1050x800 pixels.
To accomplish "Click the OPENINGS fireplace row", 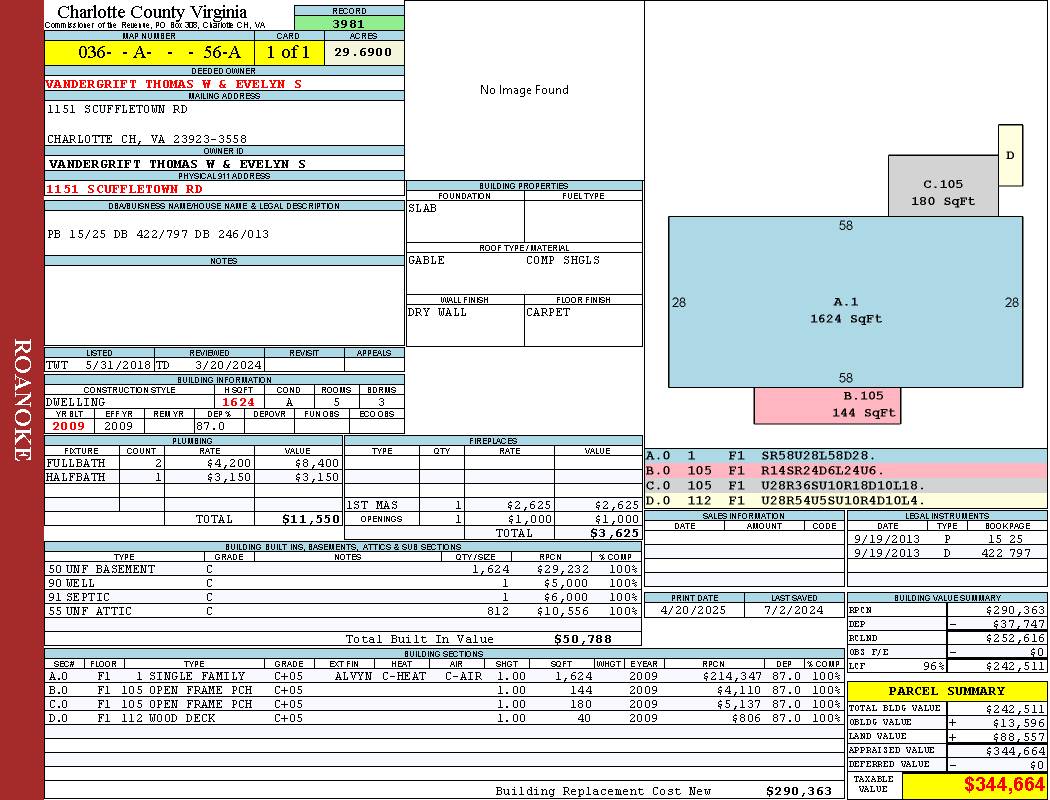I will tap(493, 519).
